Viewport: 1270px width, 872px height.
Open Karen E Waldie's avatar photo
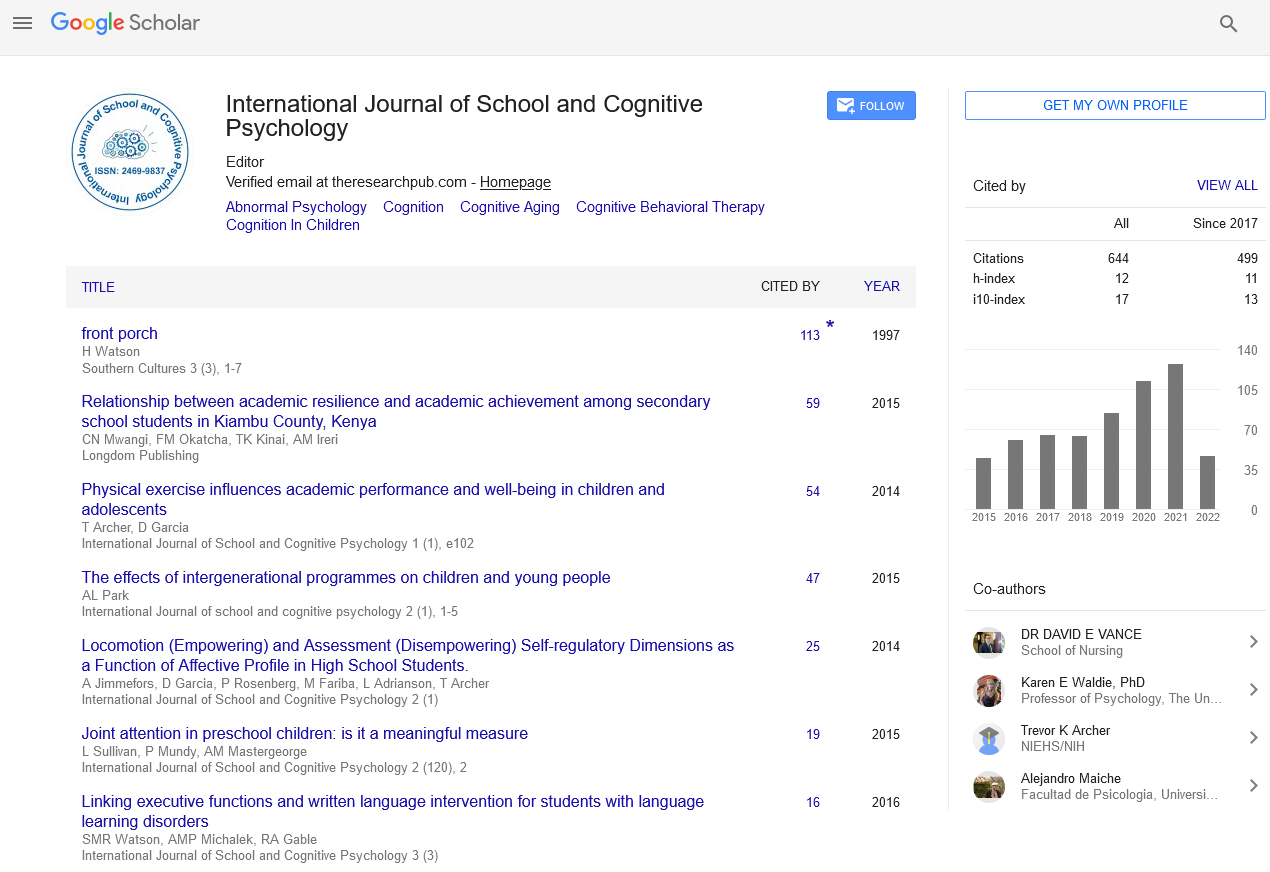pyautogui.click(x=988, y=690)
